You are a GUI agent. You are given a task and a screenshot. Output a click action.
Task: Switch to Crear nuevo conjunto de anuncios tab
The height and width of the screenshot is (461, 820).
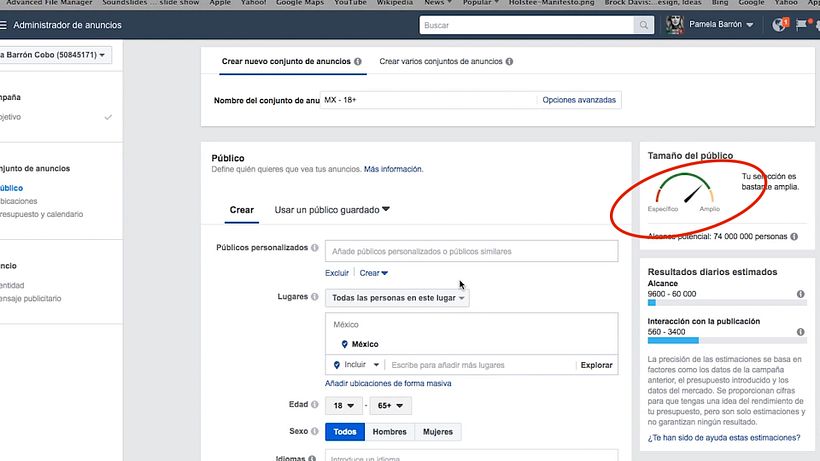pos(292,61)
